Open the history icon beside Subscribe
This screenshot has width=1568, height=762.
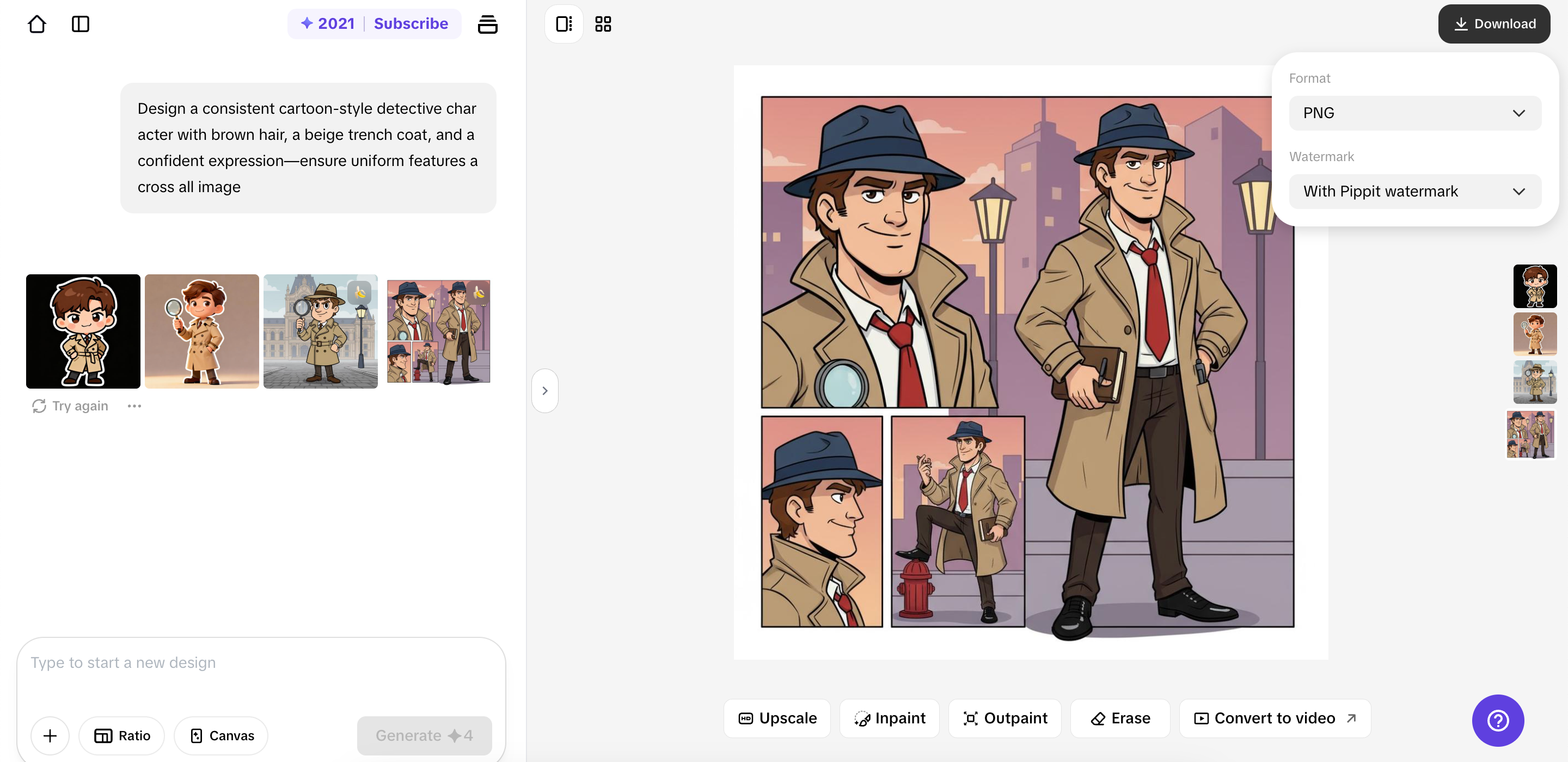[x=488, y=24]
